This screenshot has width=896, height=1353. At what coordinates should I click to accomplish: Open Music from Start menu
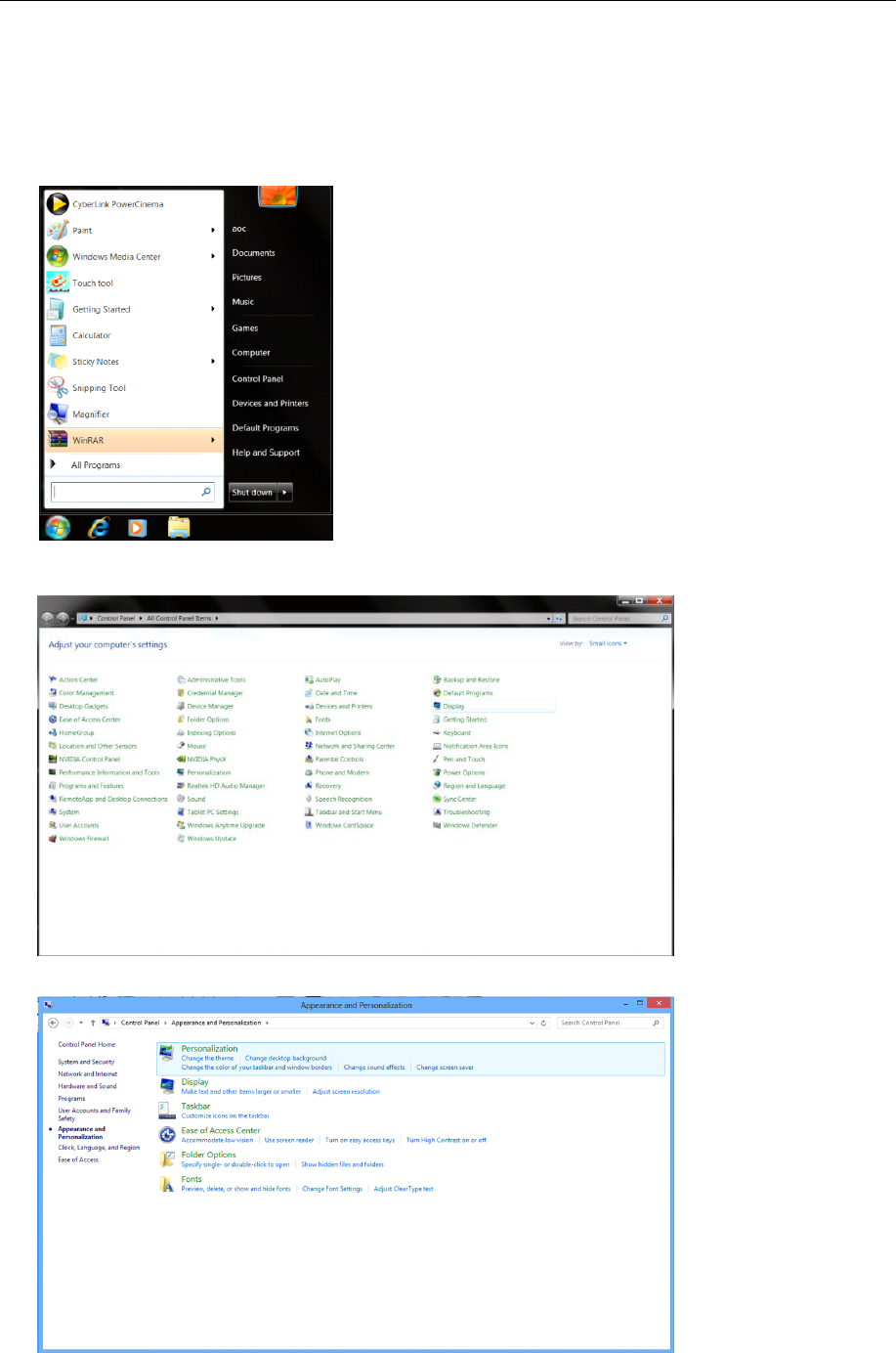click(x=243, y=302)
